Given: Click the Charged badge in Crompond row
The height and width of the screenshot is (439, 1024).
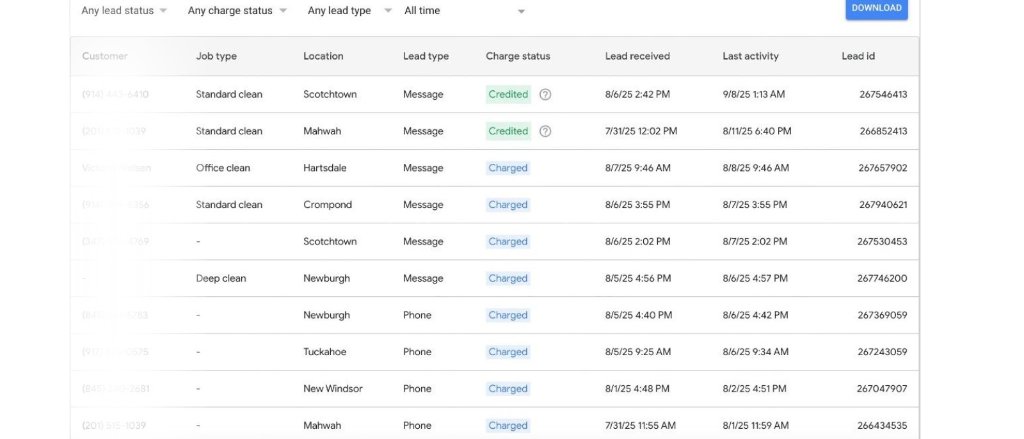Looking at the screenshot, I should pyautogui.click(x=507, y=205).
